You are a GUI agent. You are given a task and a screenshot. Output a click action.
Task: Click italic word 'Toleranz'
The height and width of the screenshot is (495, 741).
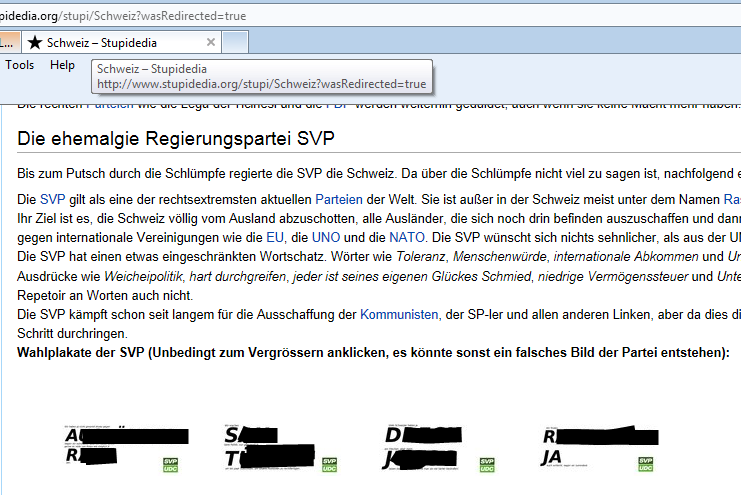point(421,257)
